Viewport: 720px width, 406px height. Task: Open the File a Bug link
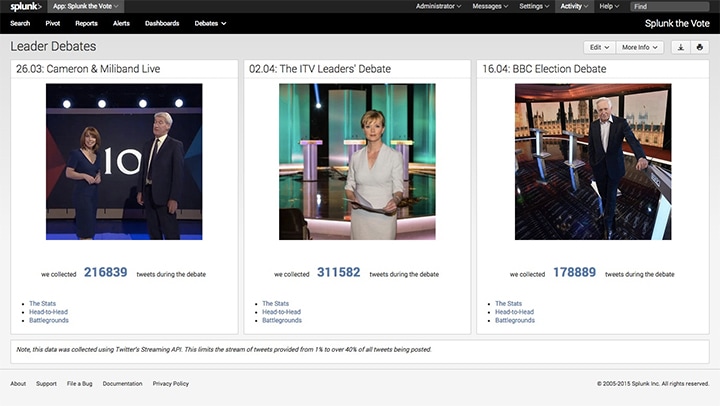[x=79, y=383]
